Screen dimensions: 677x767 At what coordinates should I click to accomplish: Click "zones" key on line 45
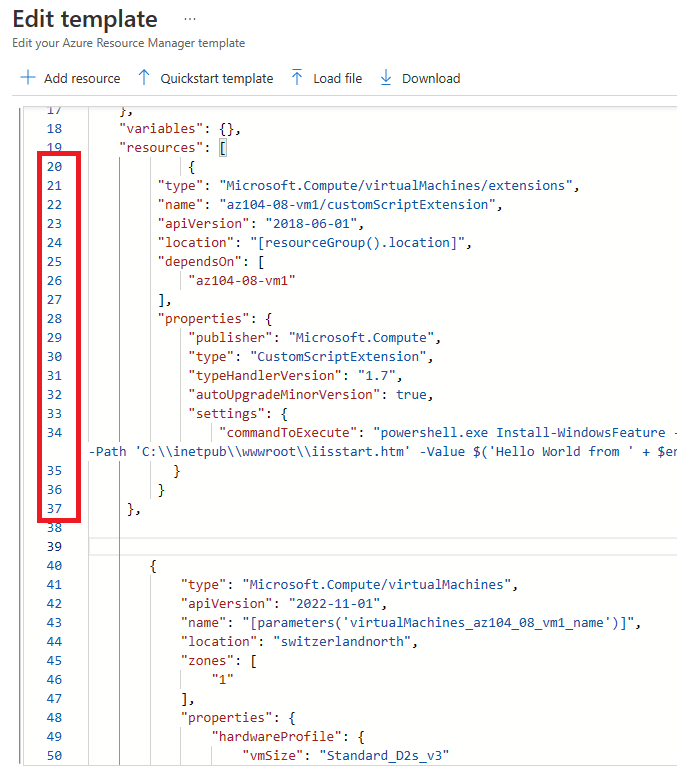tap(207, 661)
